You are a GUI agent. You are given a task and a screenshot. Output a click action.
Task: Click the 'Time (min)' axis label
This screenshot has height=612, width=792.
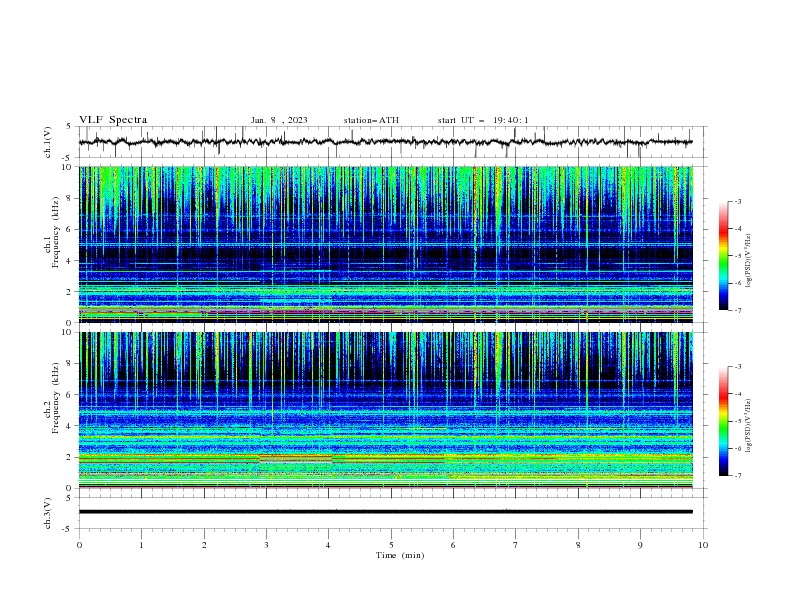point(400,555)
